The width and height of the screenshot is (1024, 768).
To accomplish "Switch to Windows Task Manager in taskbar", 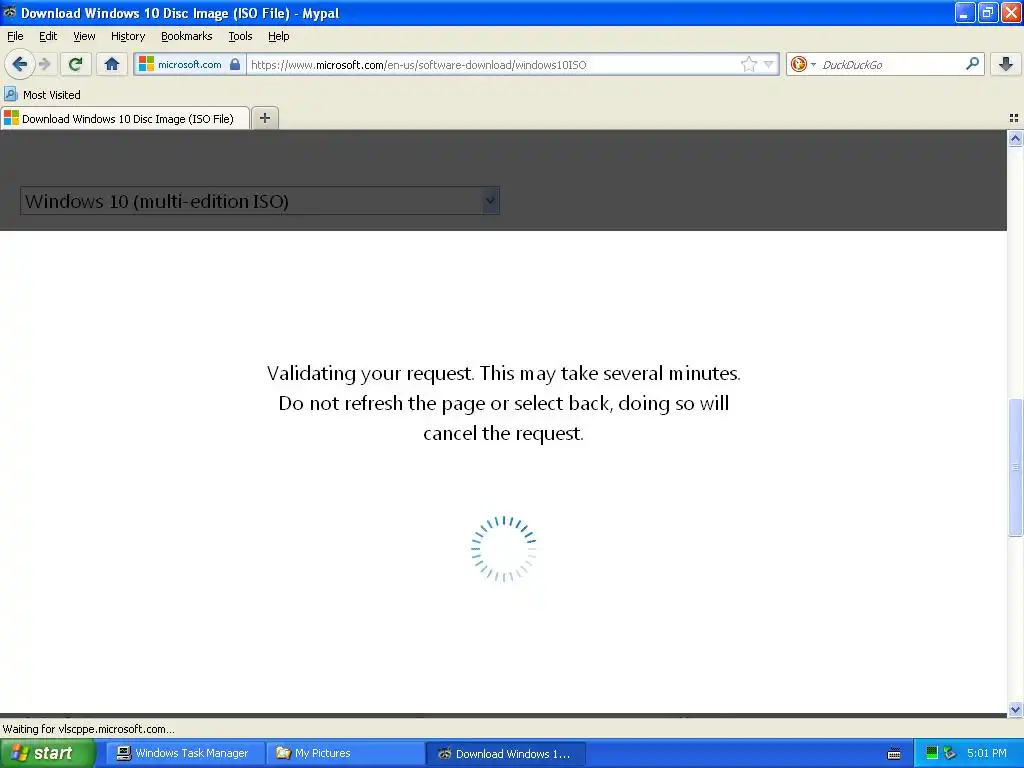I will tap(185, 754).
